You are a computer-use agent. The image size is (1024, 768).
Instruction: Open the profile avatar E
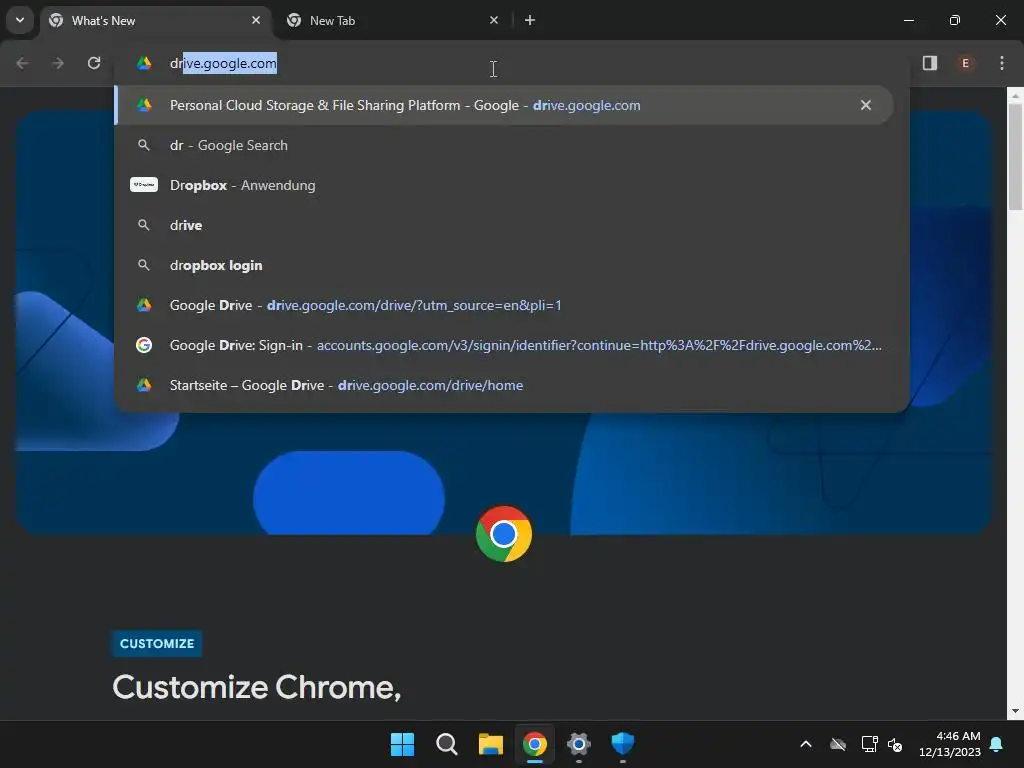click(x=965, y=63)
